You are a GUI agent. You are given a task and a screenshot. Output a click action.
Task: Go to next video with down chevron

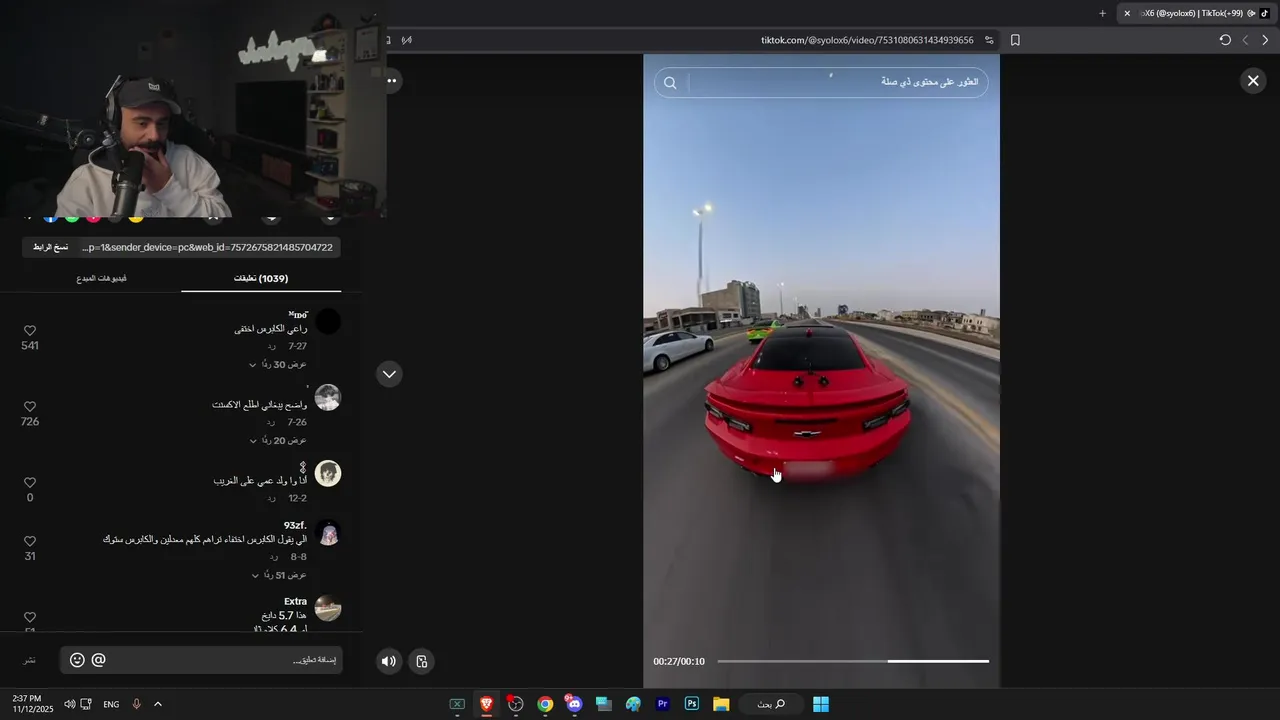point(389,374)
